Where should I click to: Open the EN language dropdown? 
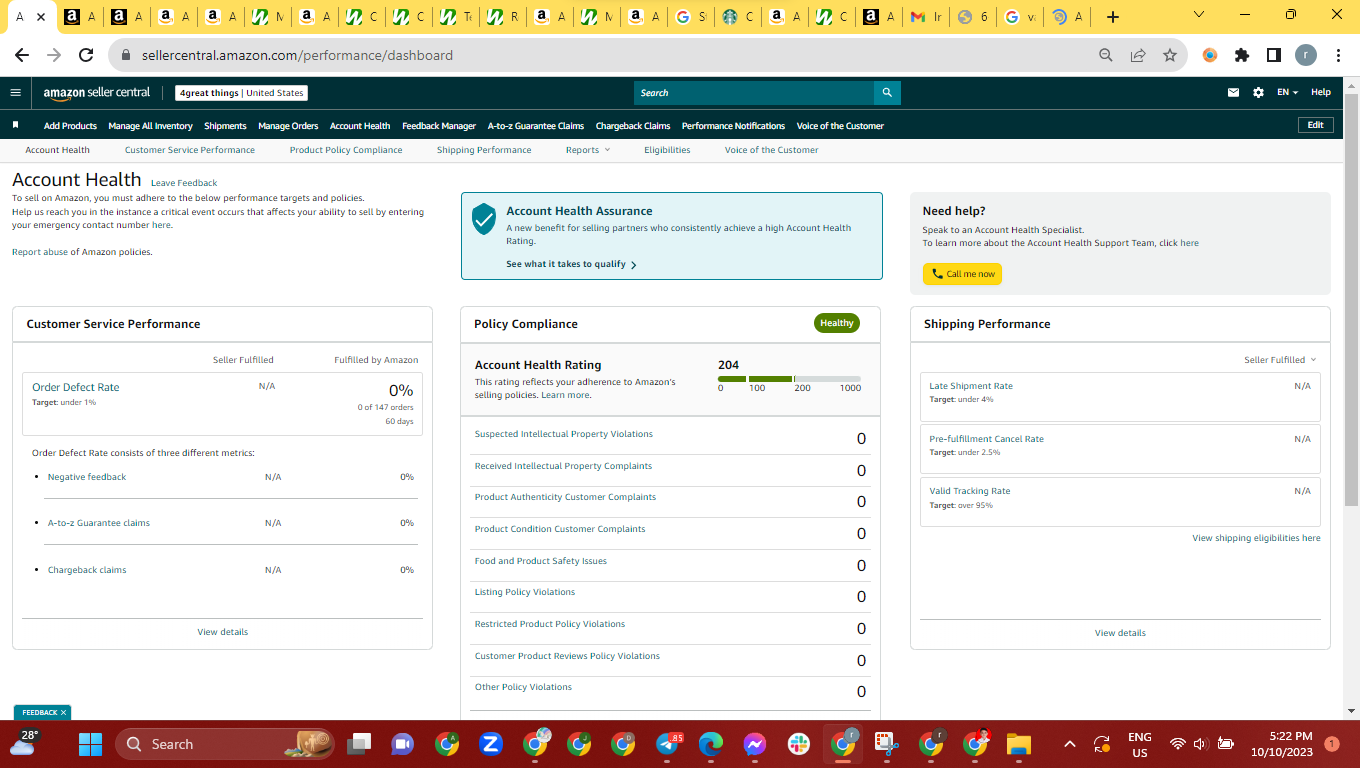tap(1287, 93)
